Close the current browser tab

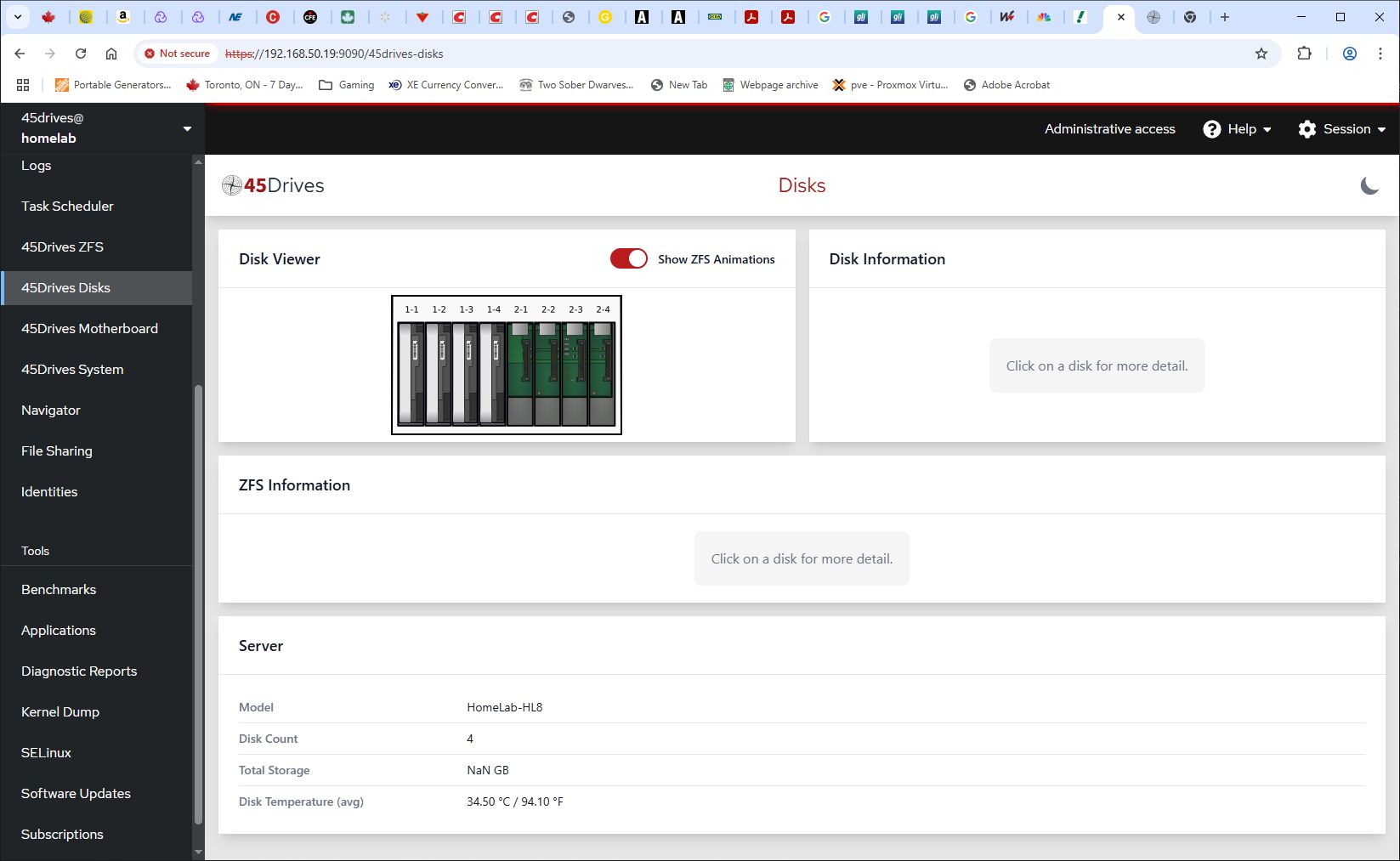pos(1120,17)
